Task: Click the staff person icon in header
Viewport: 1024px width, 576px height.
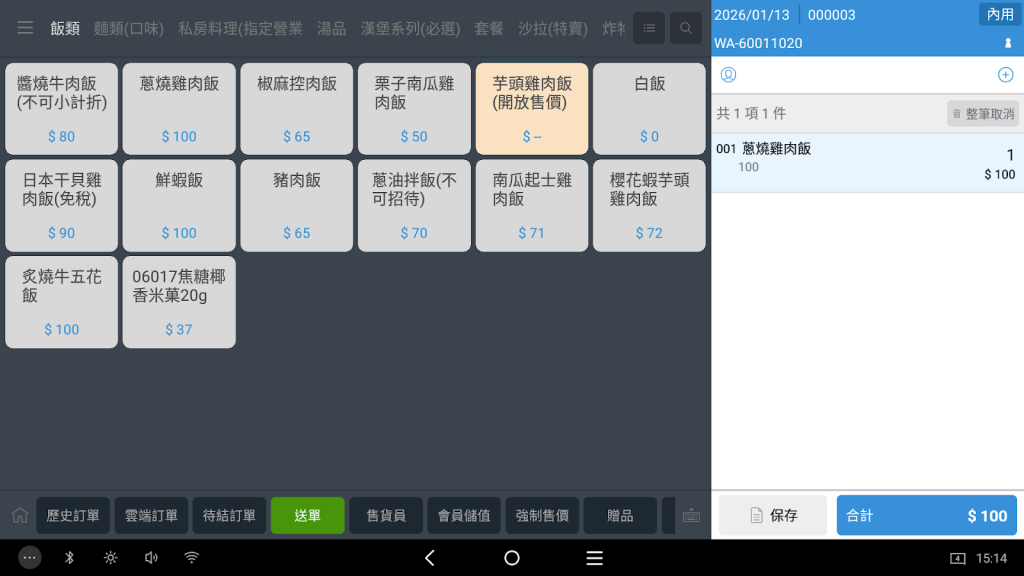Action: 1007,44
